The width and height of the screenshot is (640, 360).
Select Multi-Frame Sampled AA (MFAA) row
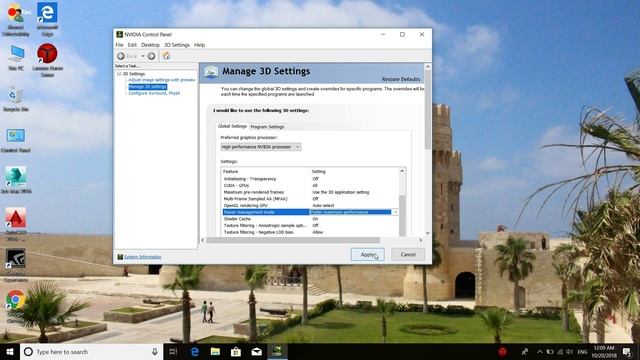[311, 199]
